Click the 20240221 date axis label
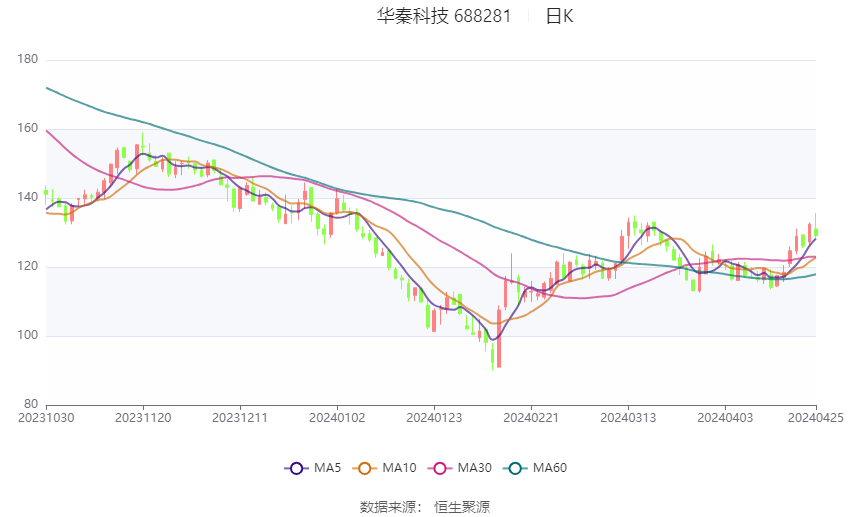 531,417
